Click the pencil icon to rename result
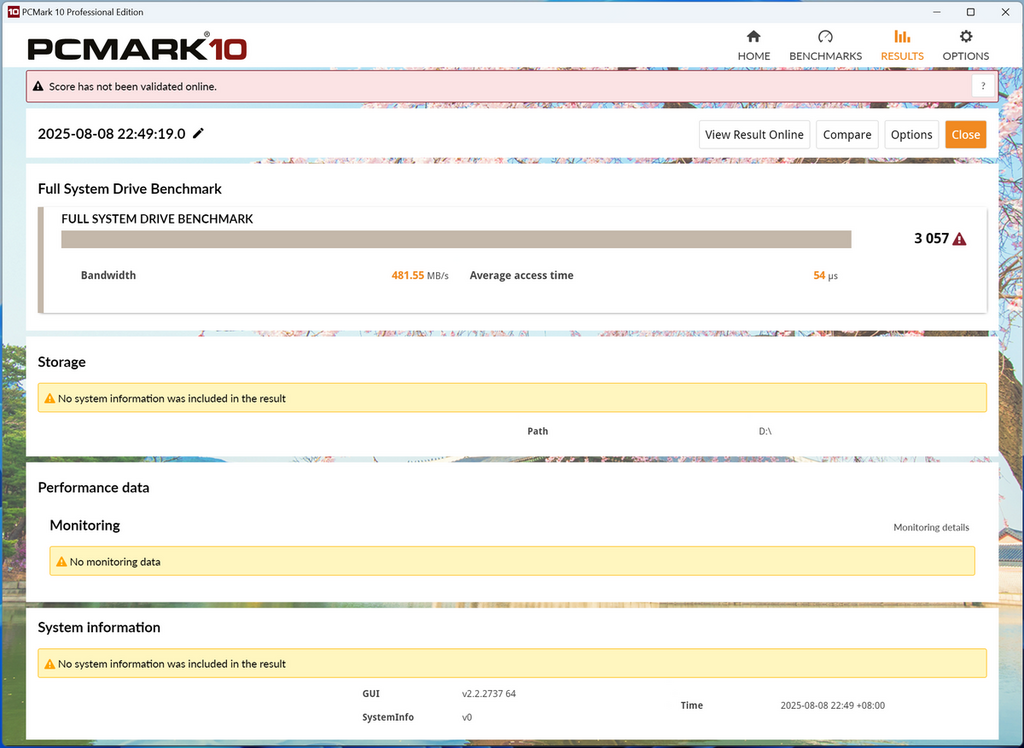1024x748 pixels. (x=199, y=133)
